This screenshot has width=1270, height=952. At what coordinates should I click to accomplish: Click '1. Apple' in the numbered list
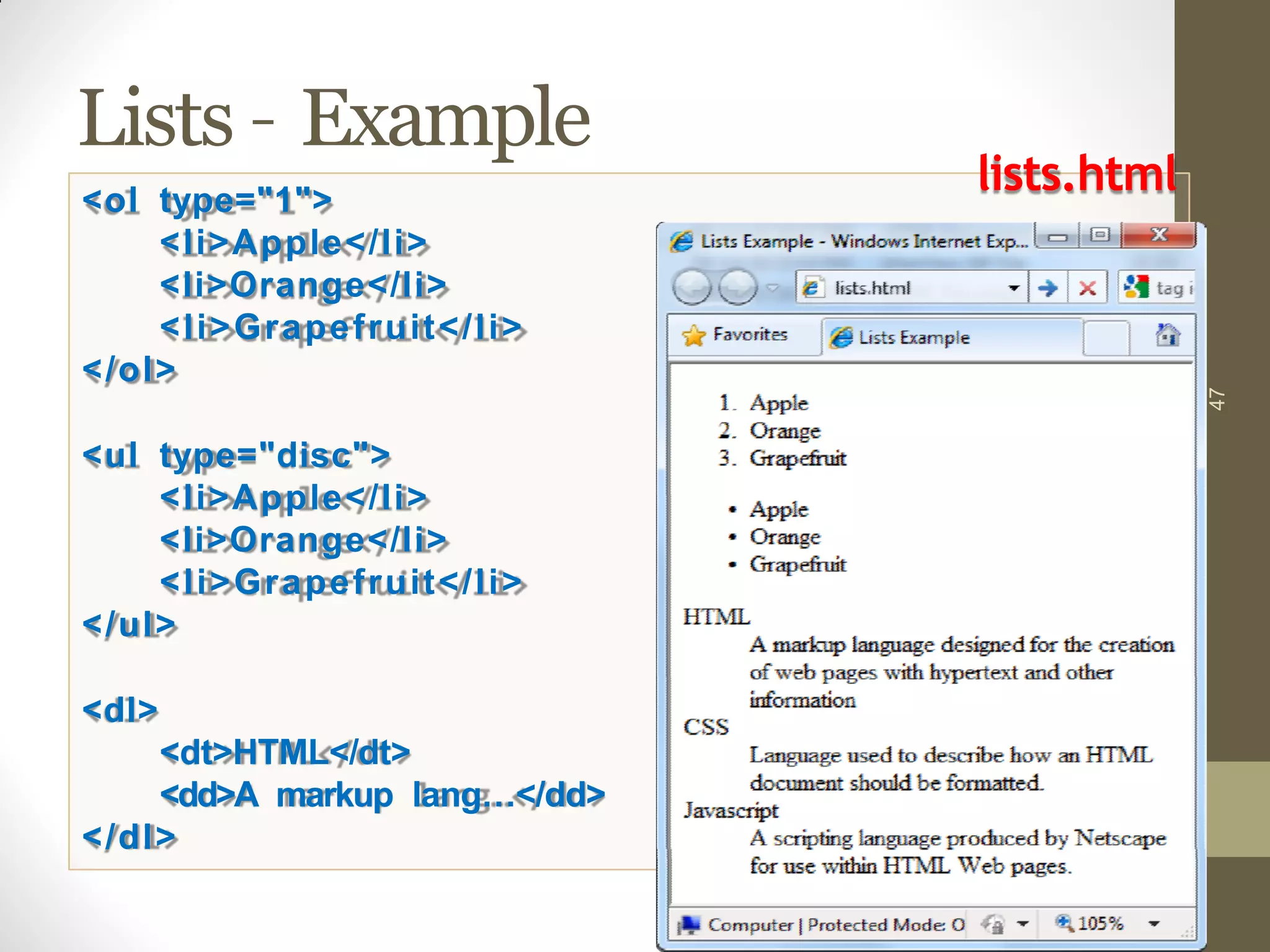[x=763, y=403]
